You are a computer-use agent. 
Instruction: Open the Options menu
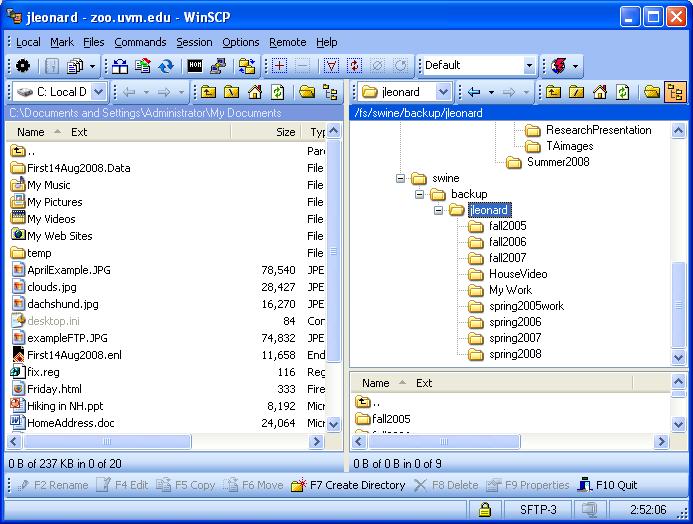[x=241, y=42]
